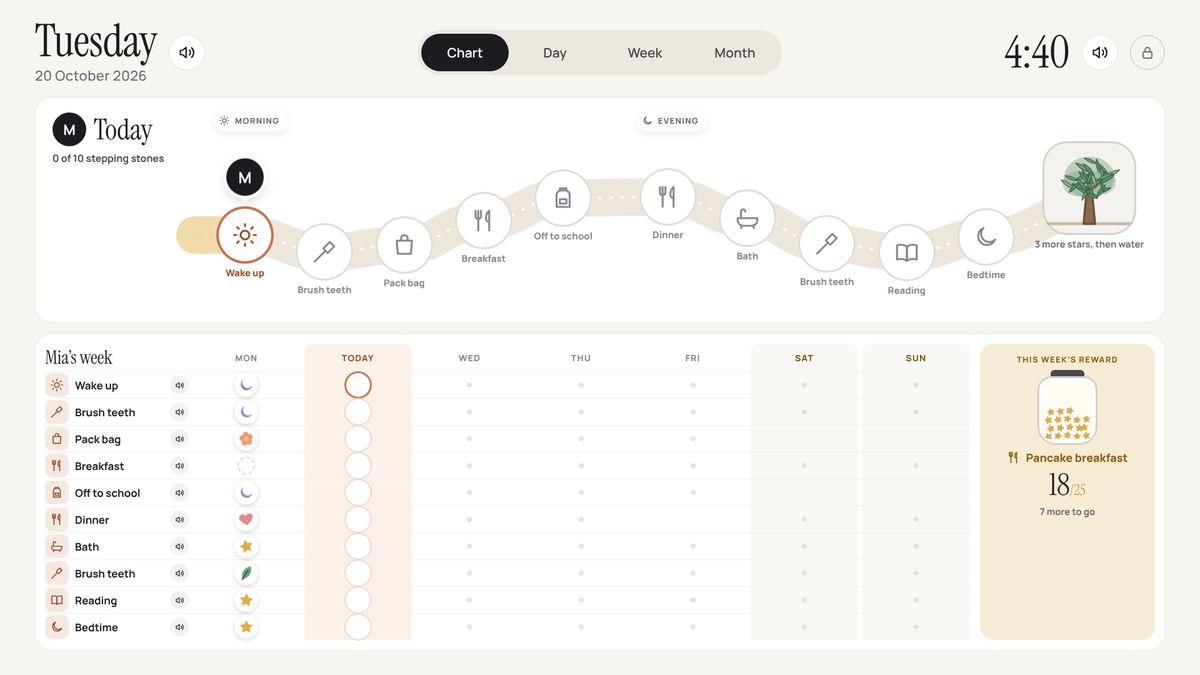Play sound for the Wake up row
Viewport: 1200px width, 675px height.
tap(179, 385)
